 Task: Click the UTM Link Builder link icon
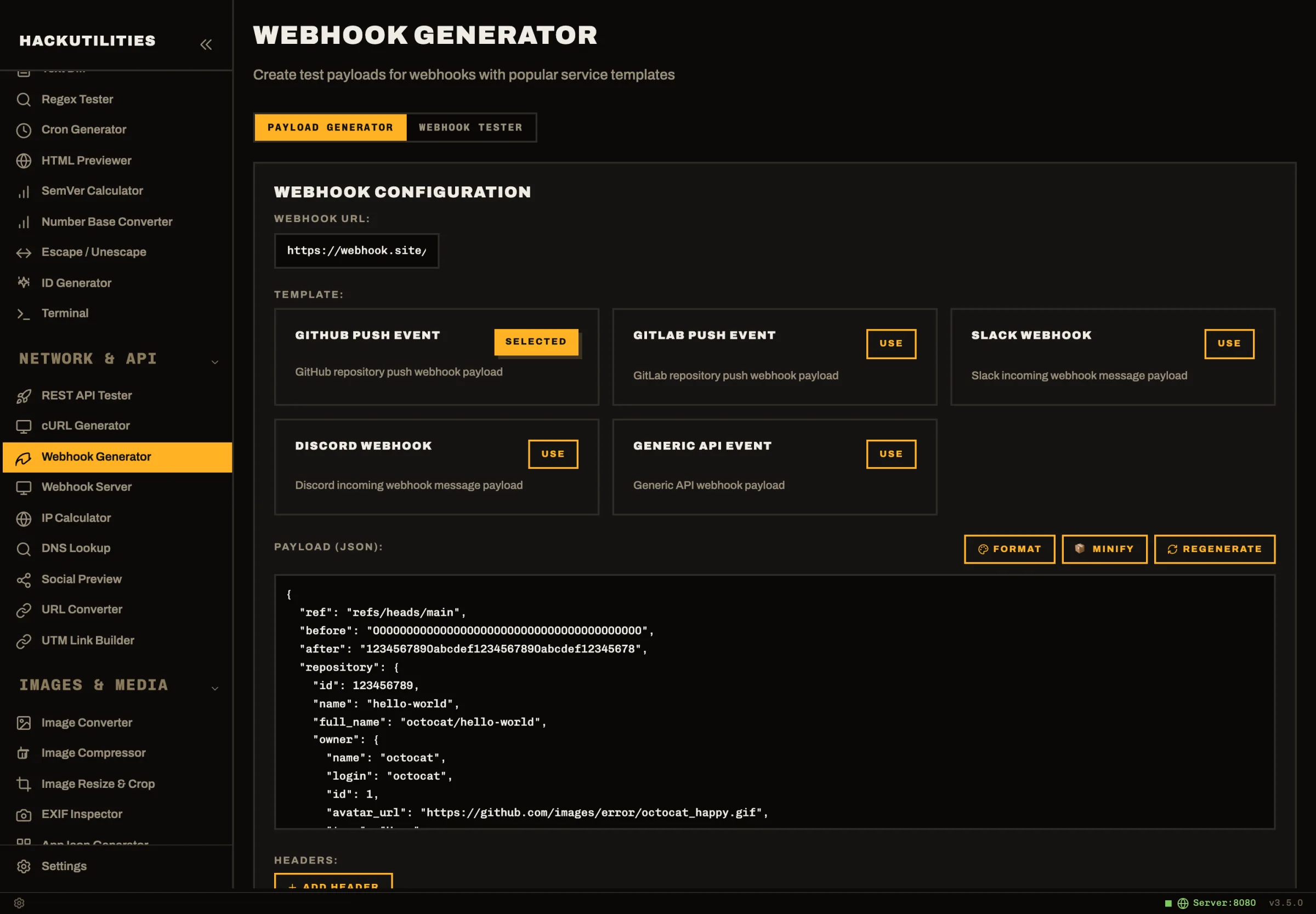24,641
